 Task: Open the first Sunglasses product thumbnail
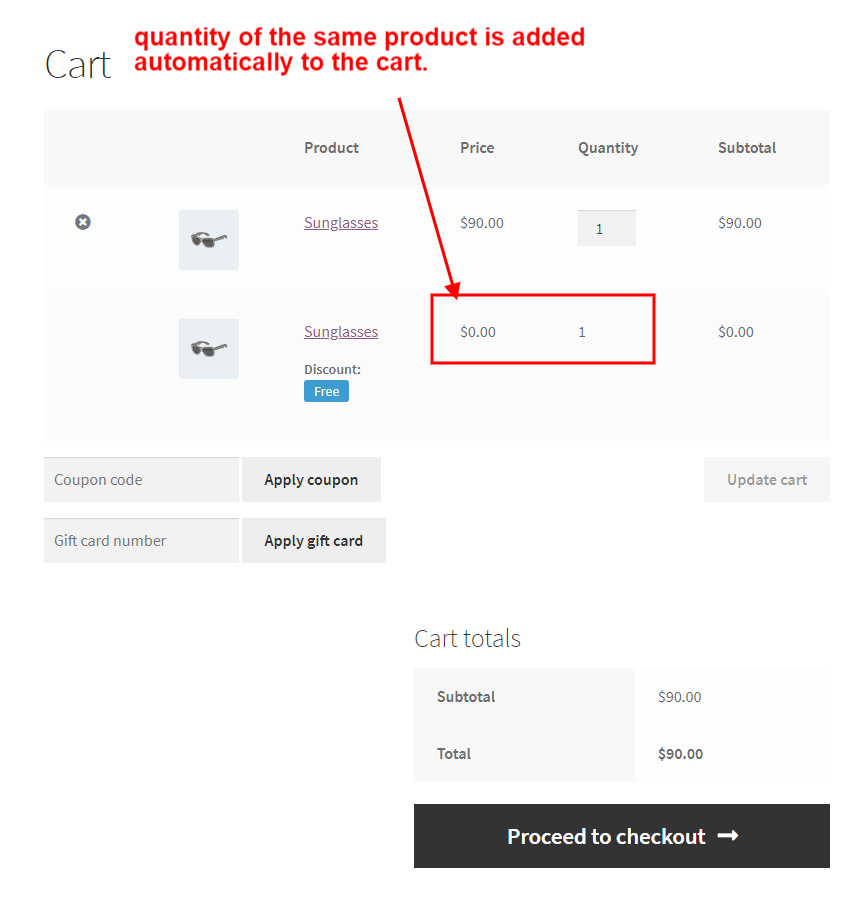pos(208,240)
